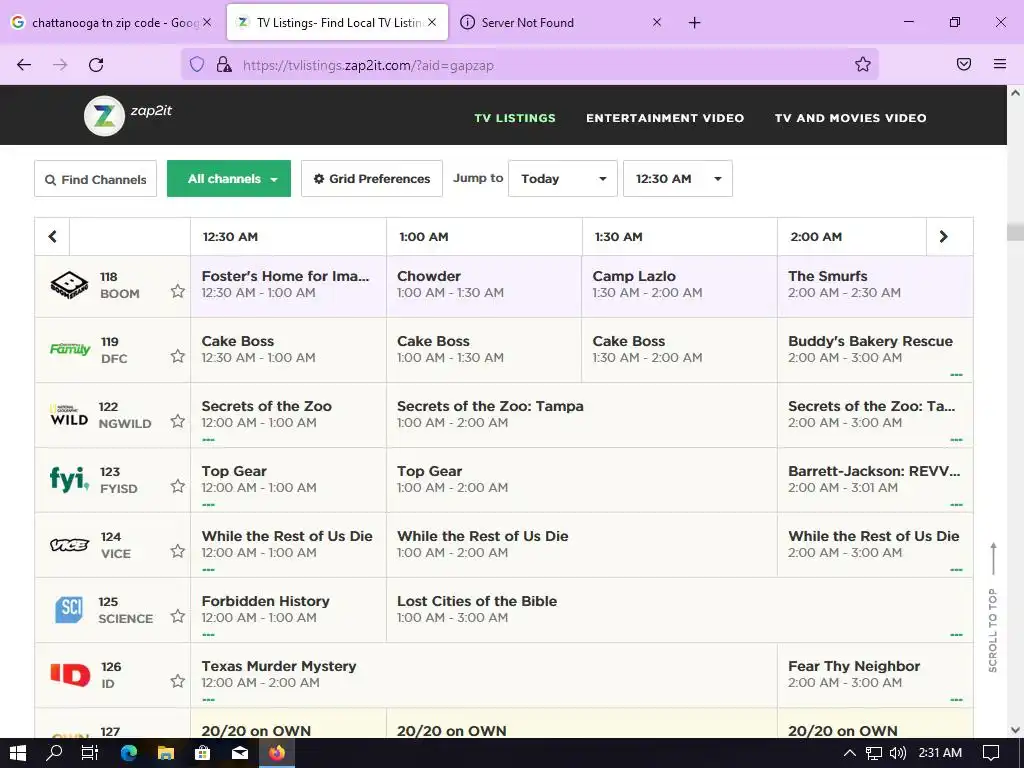Open Chowder 1:00 AM listing
Viewport: 1024px width, 768px height.
[483, 286]
